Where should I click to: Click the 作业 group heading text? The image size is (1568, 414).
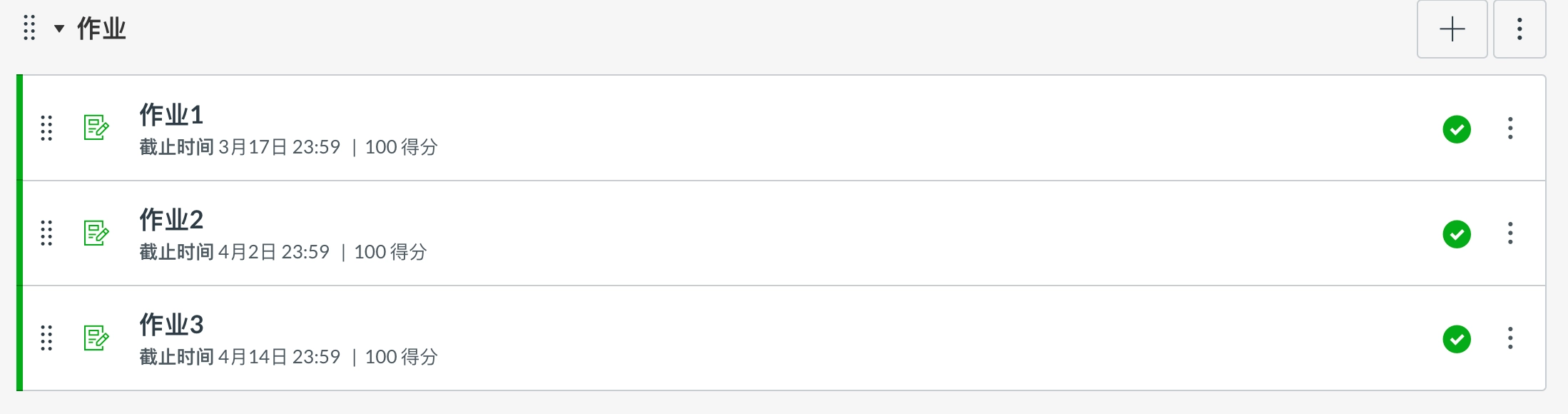(101, 29)
